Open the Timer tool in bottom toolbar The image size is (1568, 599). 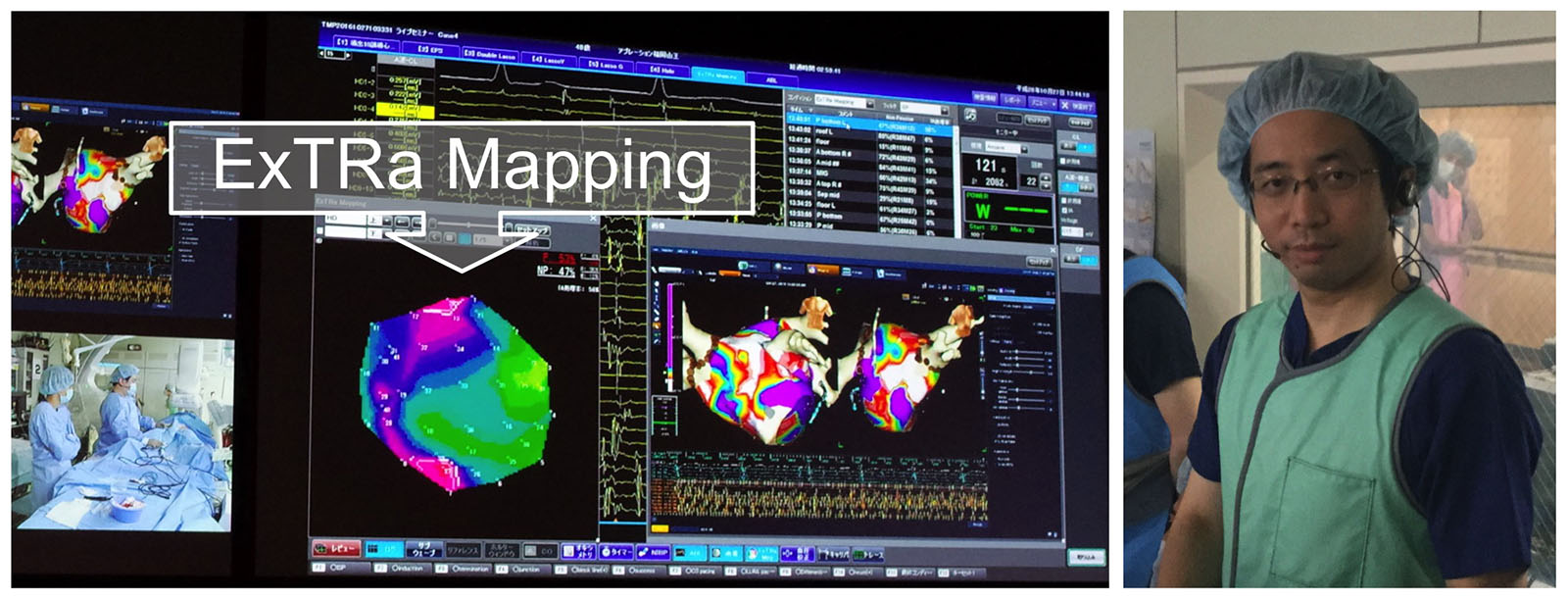pyautogui.click(x=617, y=553)
